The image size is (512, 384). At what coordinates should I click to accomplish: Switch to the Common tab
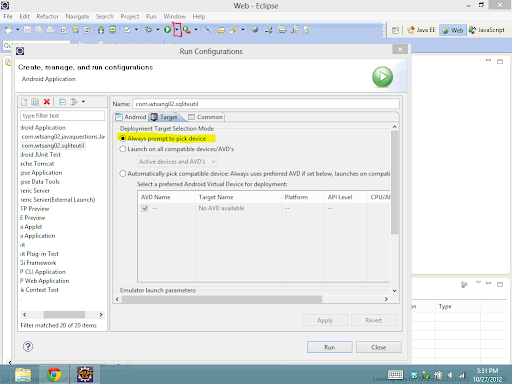pos(206,117)
